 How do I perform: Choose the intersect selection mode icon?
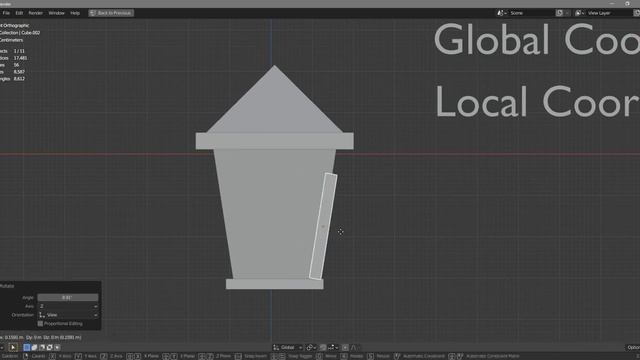coord(57,347)
